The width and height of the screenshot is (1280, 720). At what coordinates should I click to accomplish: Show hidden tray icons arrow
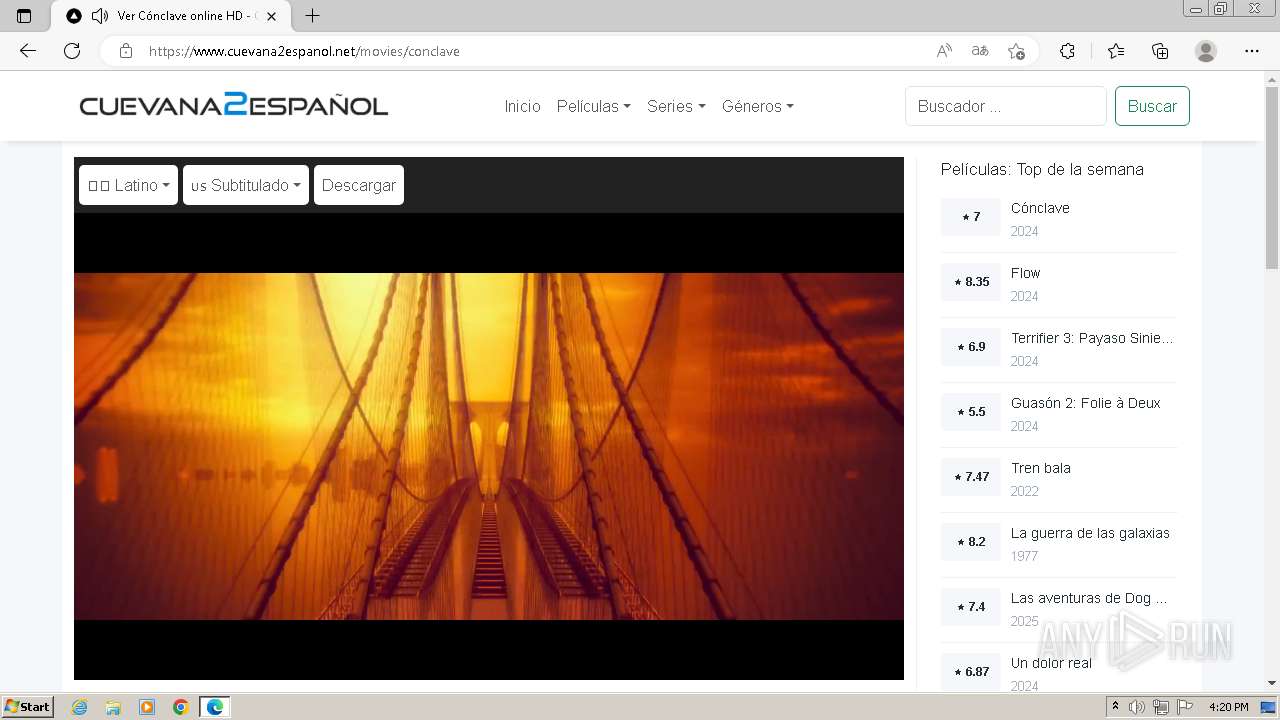(1116, 707)
